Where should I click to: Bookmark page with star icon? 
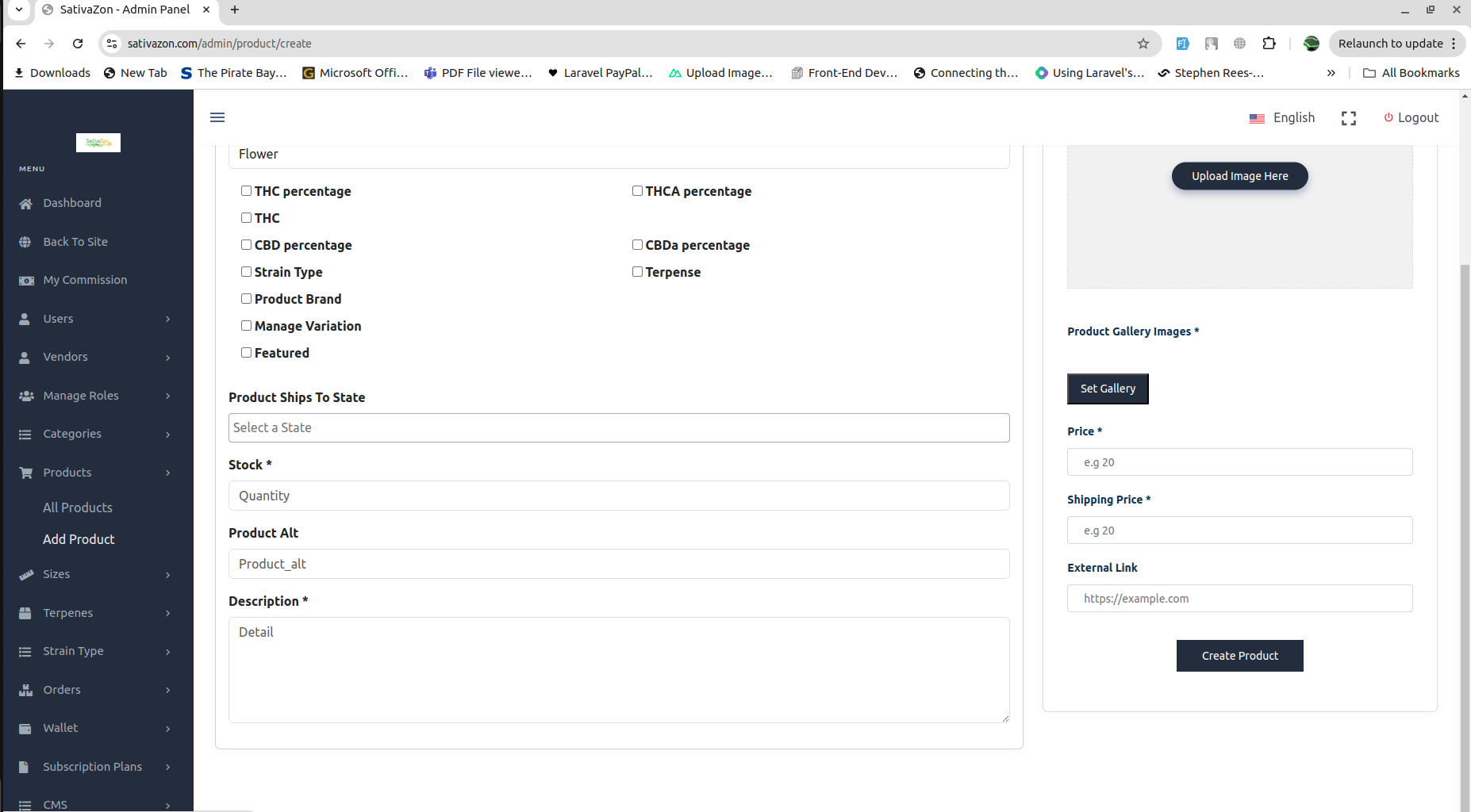(1143, 44)
